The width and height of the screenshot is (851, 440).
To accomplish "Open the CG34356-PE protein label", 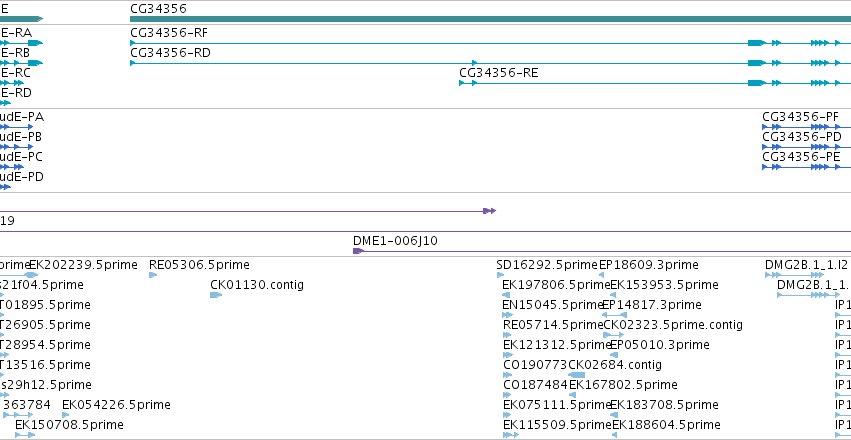I will point(801,157).
